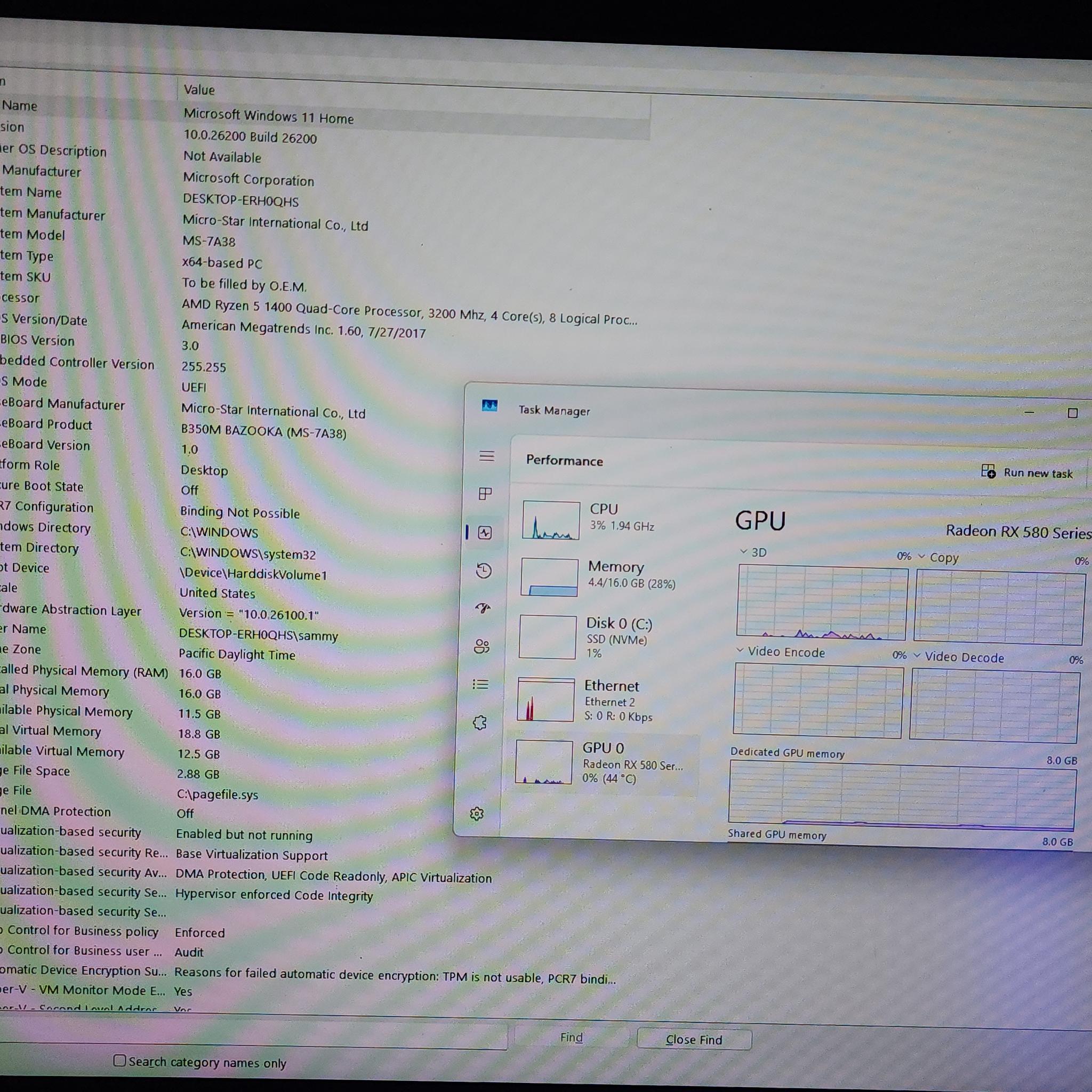Open the 3D engine dropdown chevron
The width and height of the screenshot is (1092, 1092).
(x=744, y=551)
